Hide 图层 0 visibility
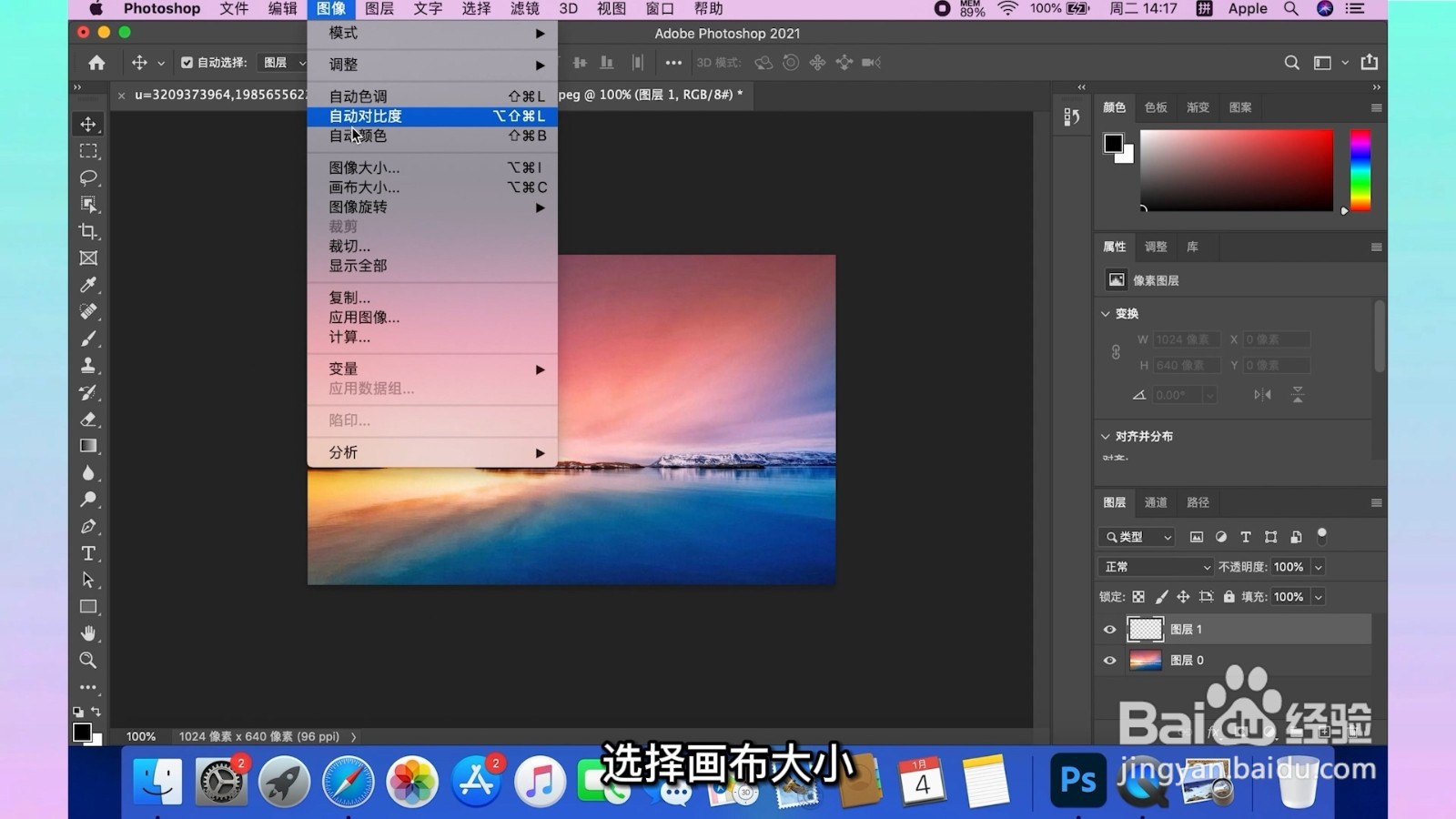Viewport: 1456px width, 819px height. 1109,660
